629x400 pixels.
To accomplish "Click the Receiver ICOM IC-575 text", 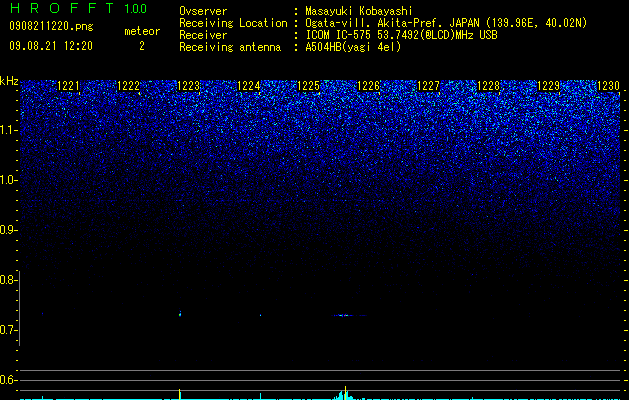I will click(x=338, y=35).
